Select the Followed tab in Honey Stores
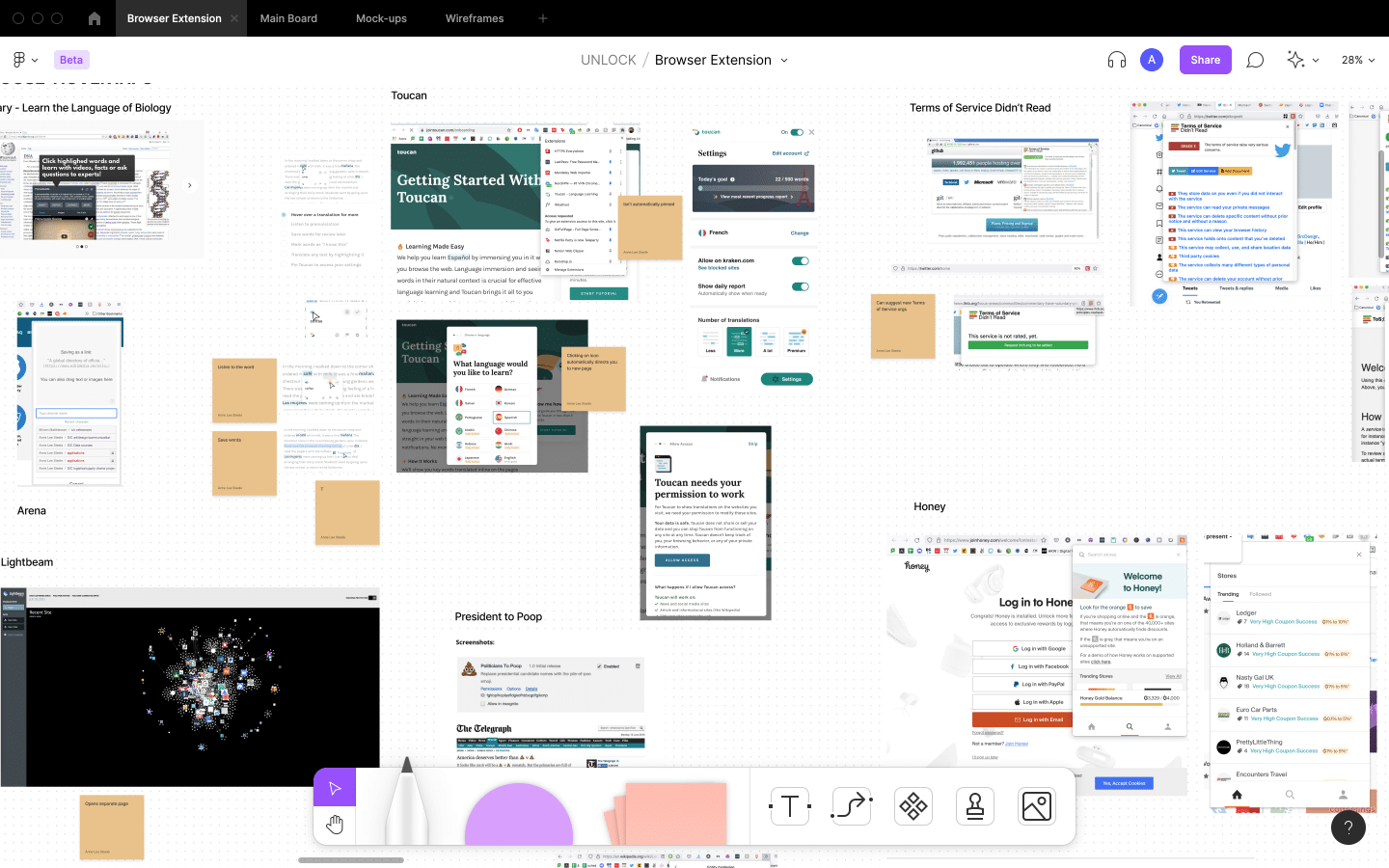 (1261, 594)
